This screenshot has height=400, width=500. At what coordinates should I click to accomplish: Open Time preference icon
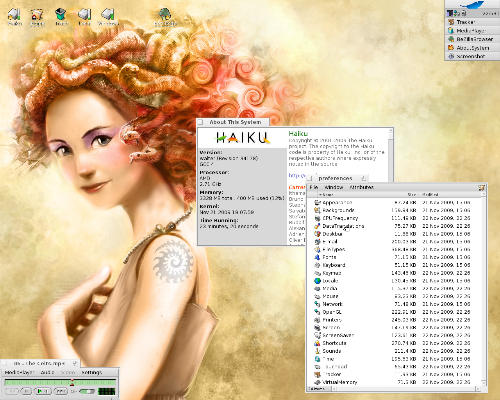[x=317, y=359]
